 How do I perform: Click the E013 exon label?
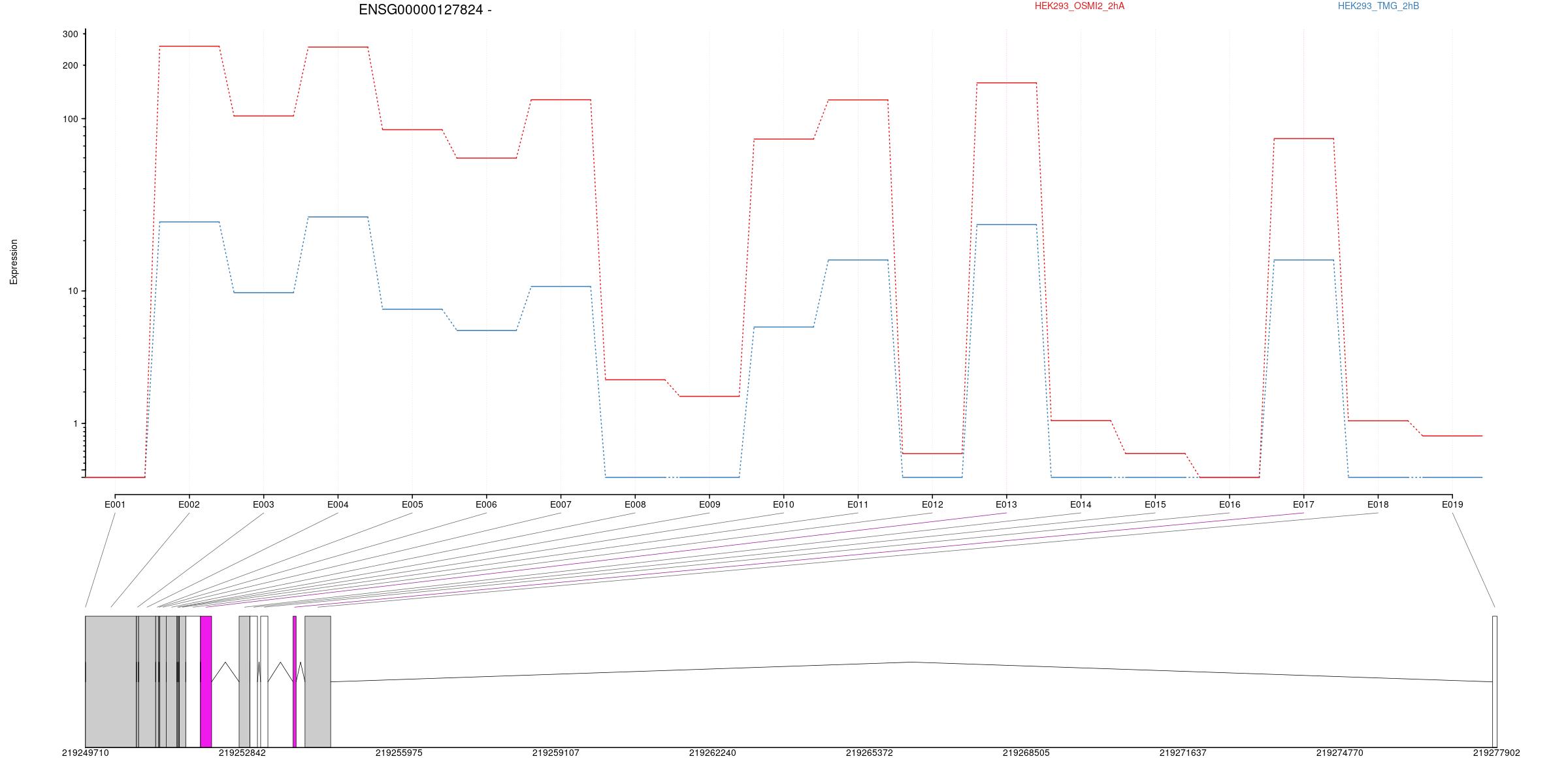(1006, 504)
